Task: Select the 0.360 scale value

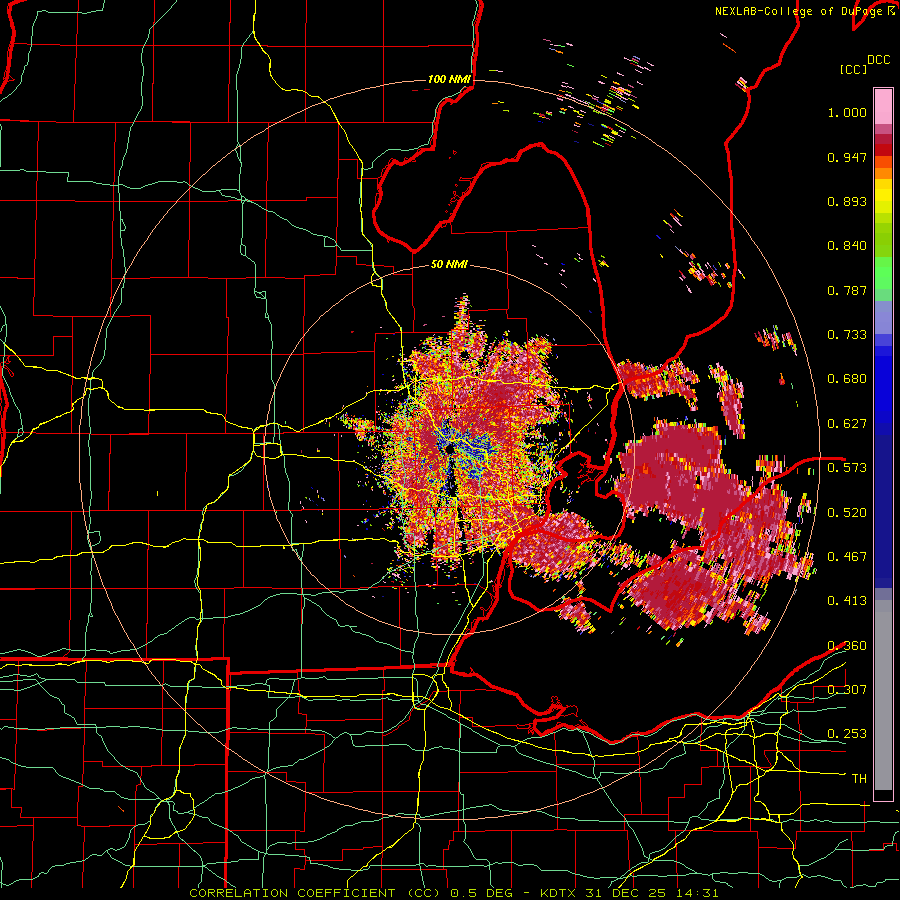Action: coord(847,646)
